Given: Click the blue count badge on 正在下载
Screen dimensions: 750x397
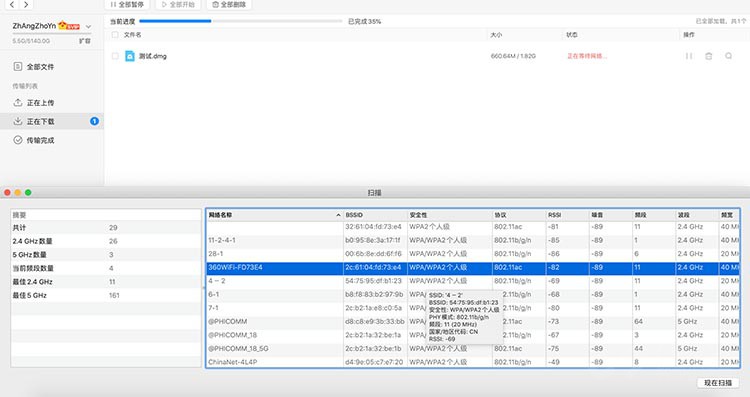Looking at the screenshot, I should coord(94,121).
